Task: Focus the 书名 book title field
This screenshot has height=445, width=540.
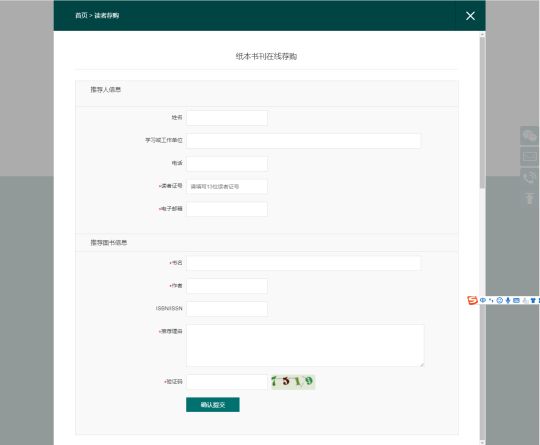Action: coord(303,263)
